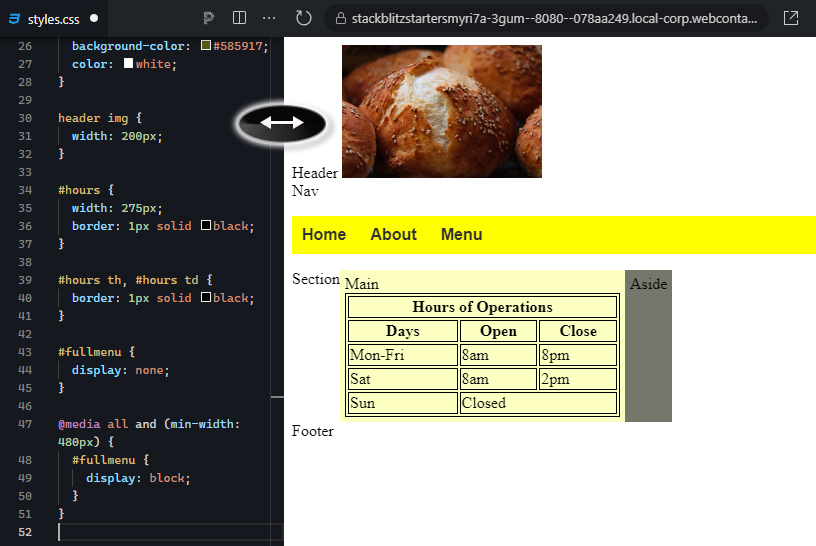
Task: Select the styles.css editor tab
Action: pyautogui.click(x=54, y=19)
